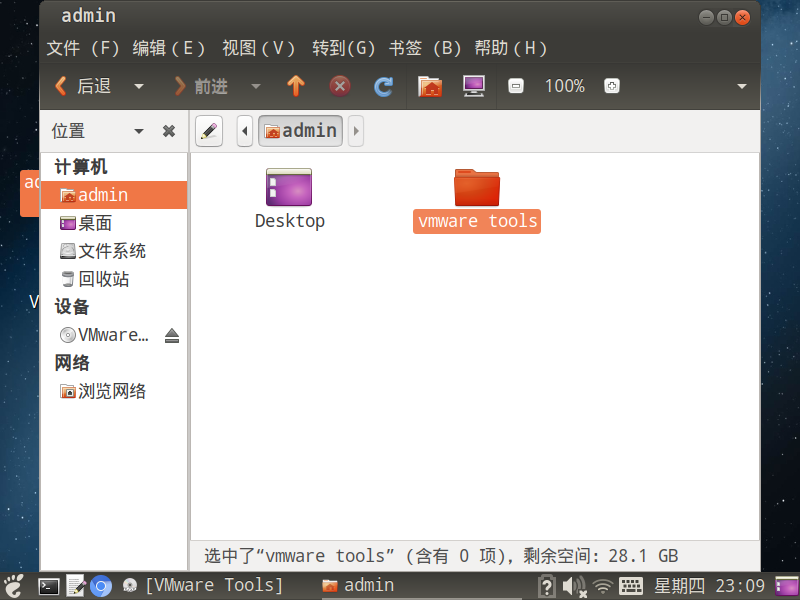Click the muted volume tray icon
This screenshot has width=800, height=600.
[575, 586]
